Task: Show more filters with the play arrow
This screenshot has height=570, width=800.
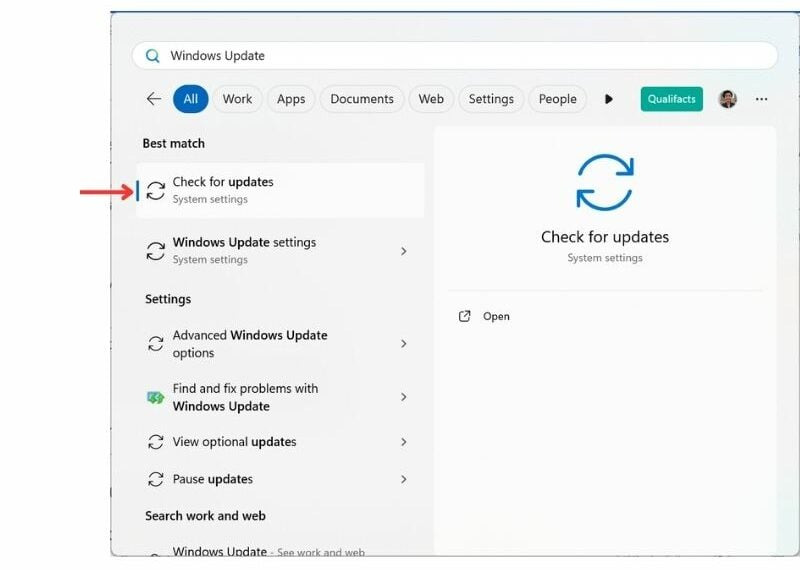Action: 609,99
